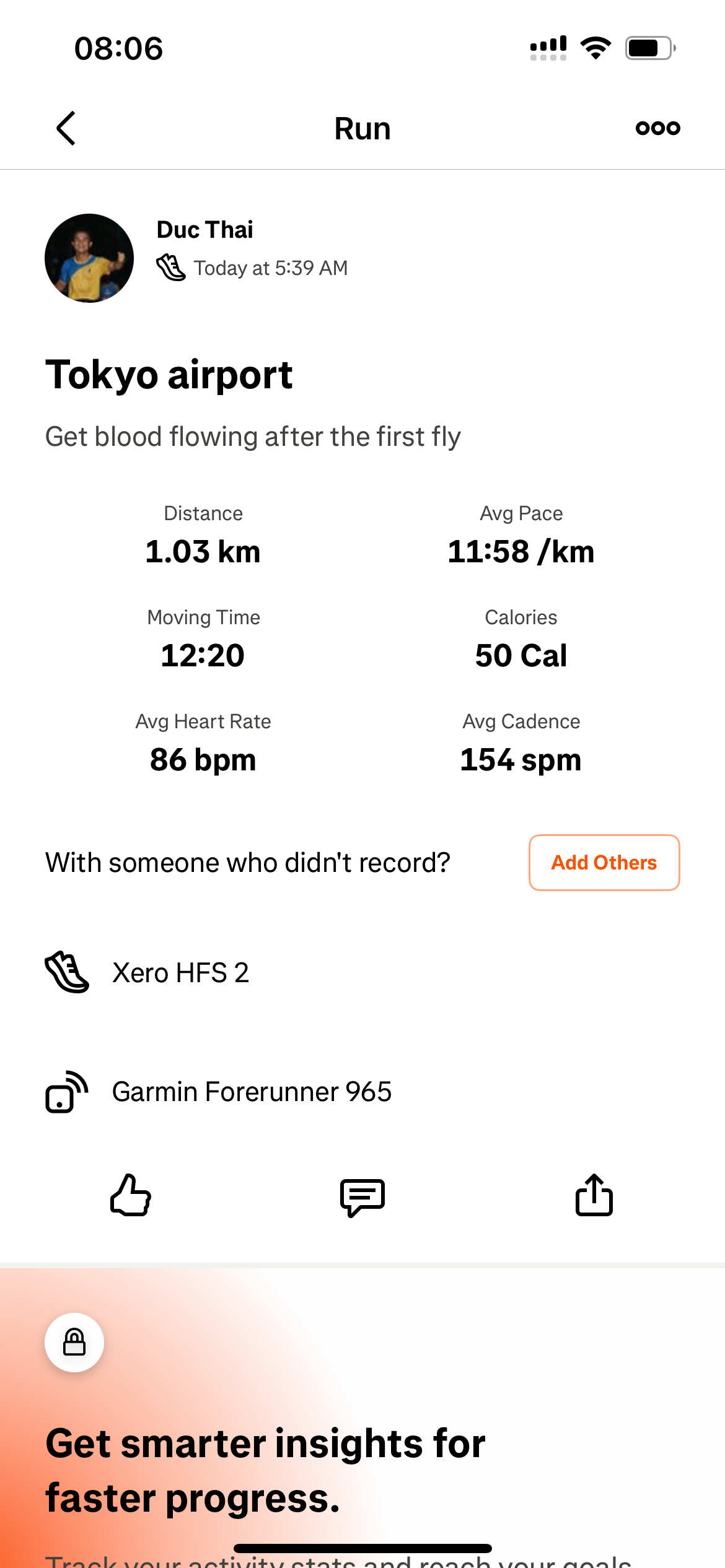The width and height of the screenshot is (725, 1568).
Task: Tap the running shoe icon next to the date
Action: click(170, 268)
